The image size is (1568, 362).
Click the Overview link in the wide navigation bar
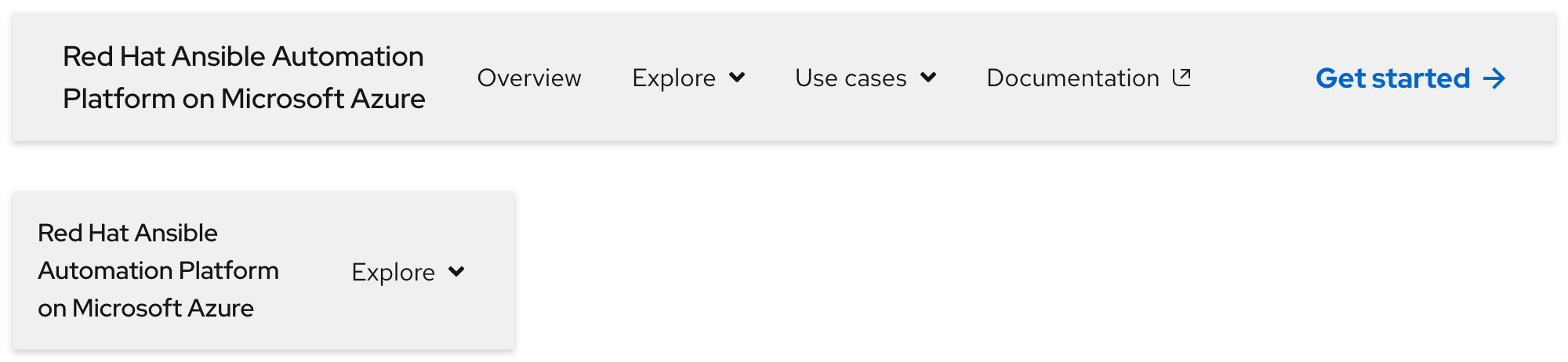coord(529,78)
